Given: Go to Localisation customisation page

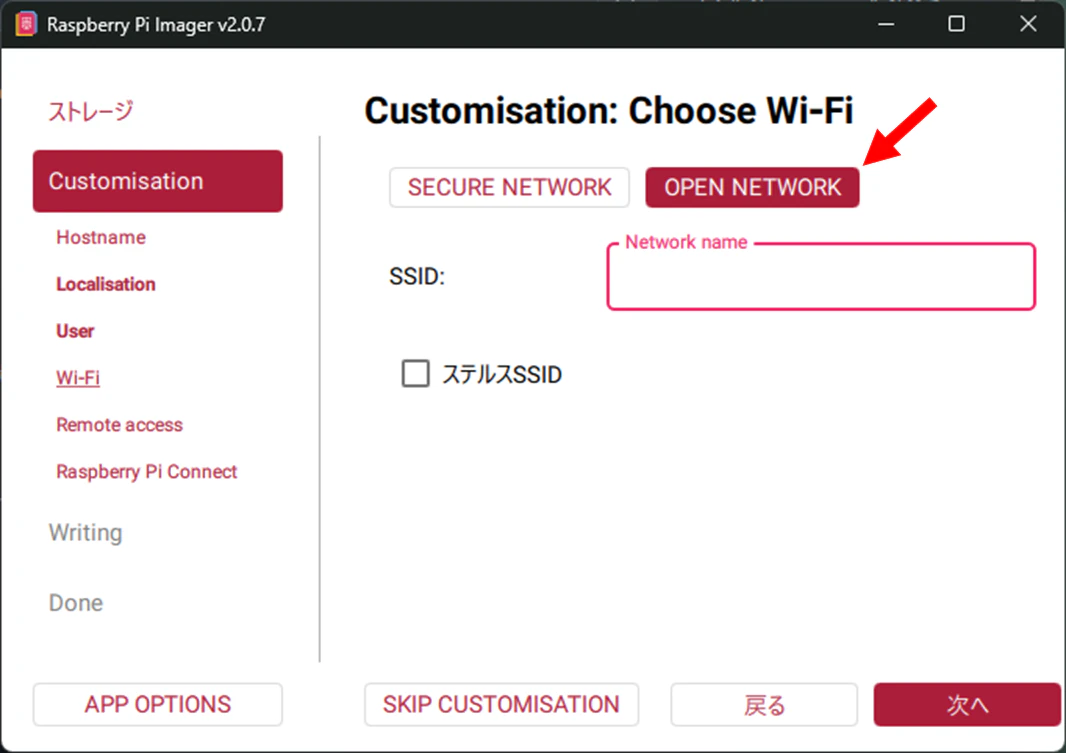Looking at the screenshot, I should [106, 284].
